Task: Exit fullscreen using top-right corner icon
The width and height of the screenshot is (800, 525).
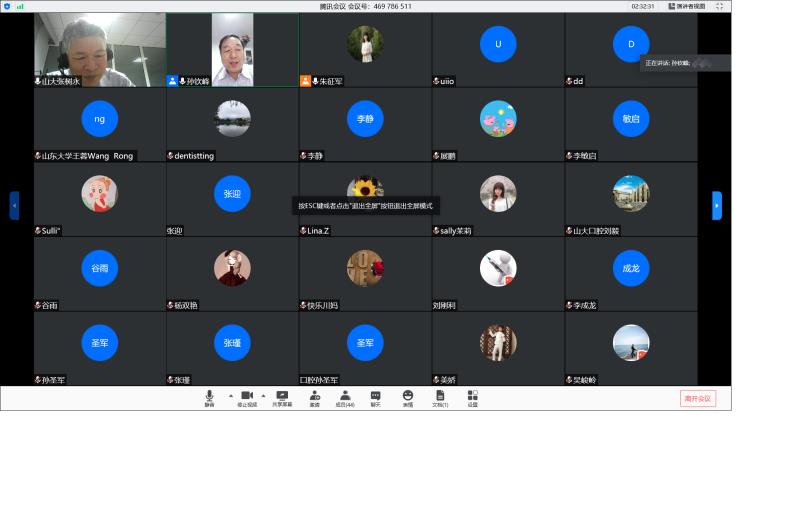Action: pos(719,6)
